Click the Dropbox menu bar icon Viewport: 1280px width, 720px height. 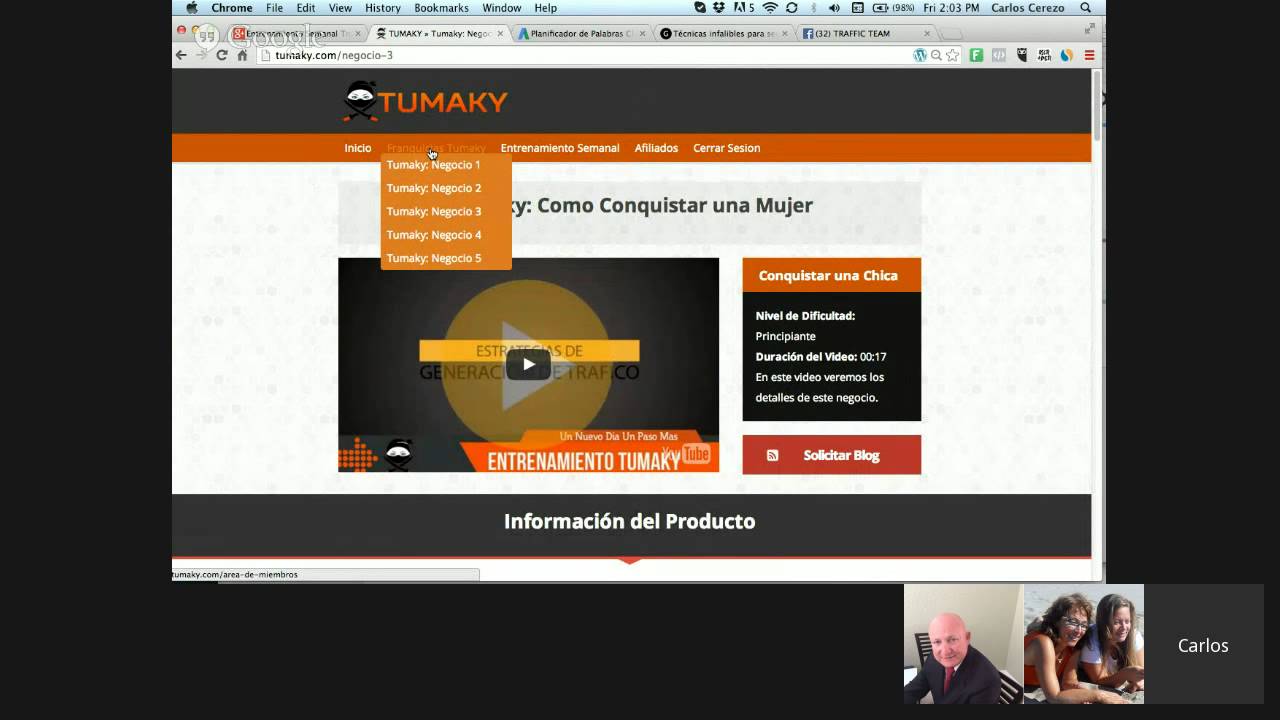coord(719,7)
